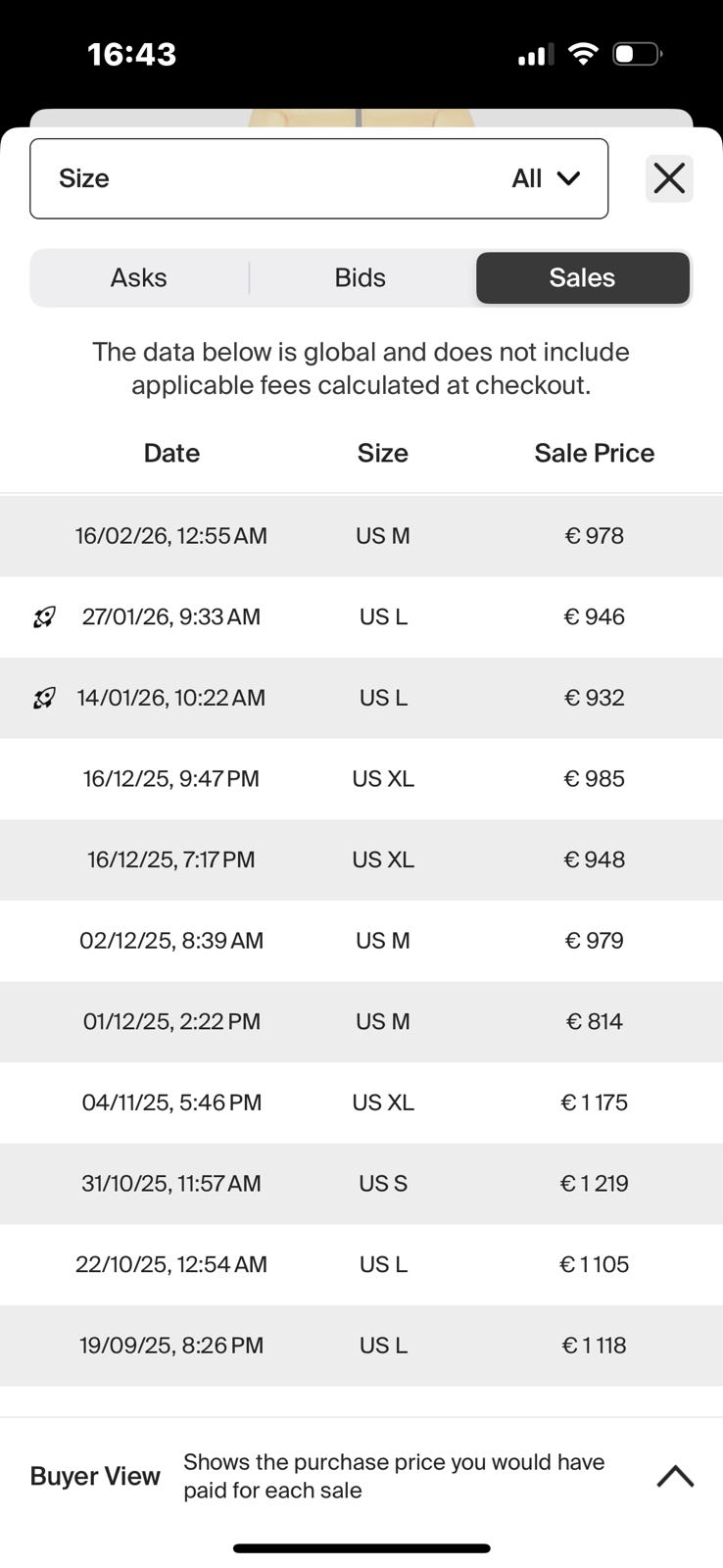Switch to the Bids tab
Viewport: 723px width, 1568px height.
click(x=360, y=278)
